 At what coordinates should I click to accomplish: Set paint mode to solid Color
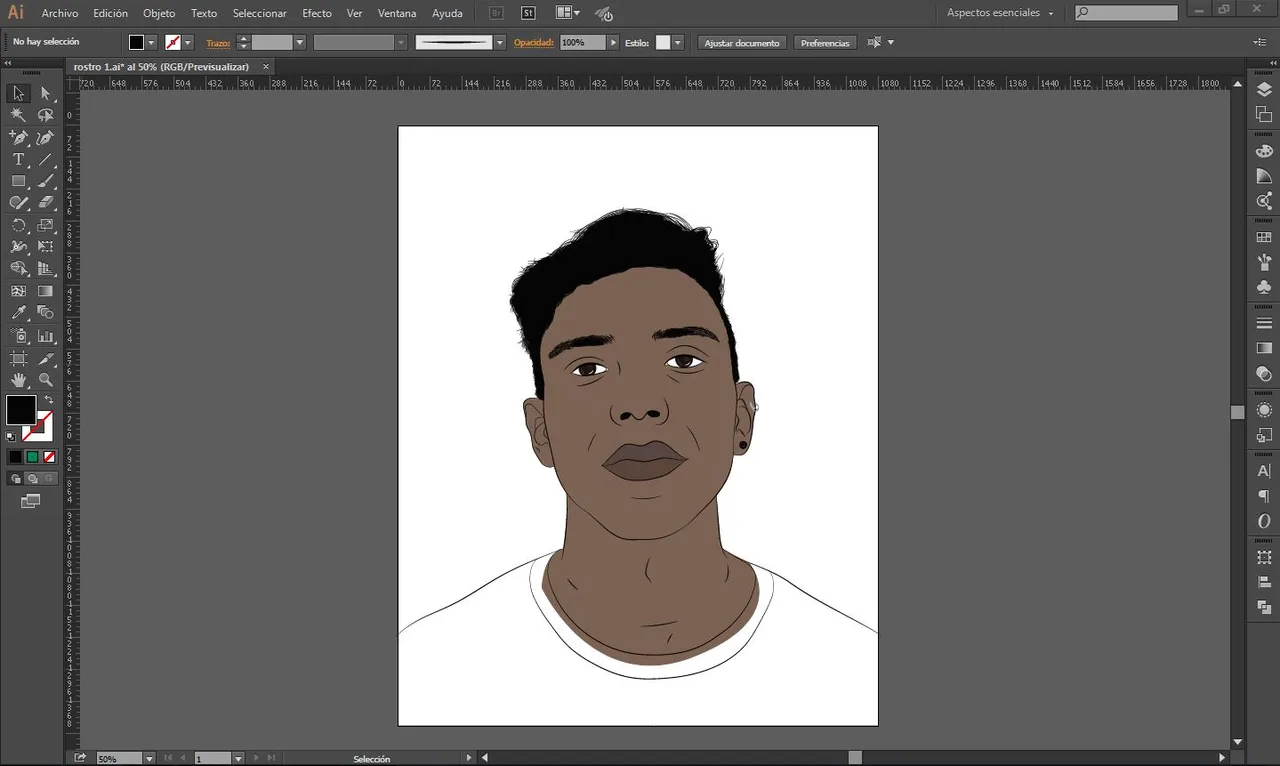15,457
